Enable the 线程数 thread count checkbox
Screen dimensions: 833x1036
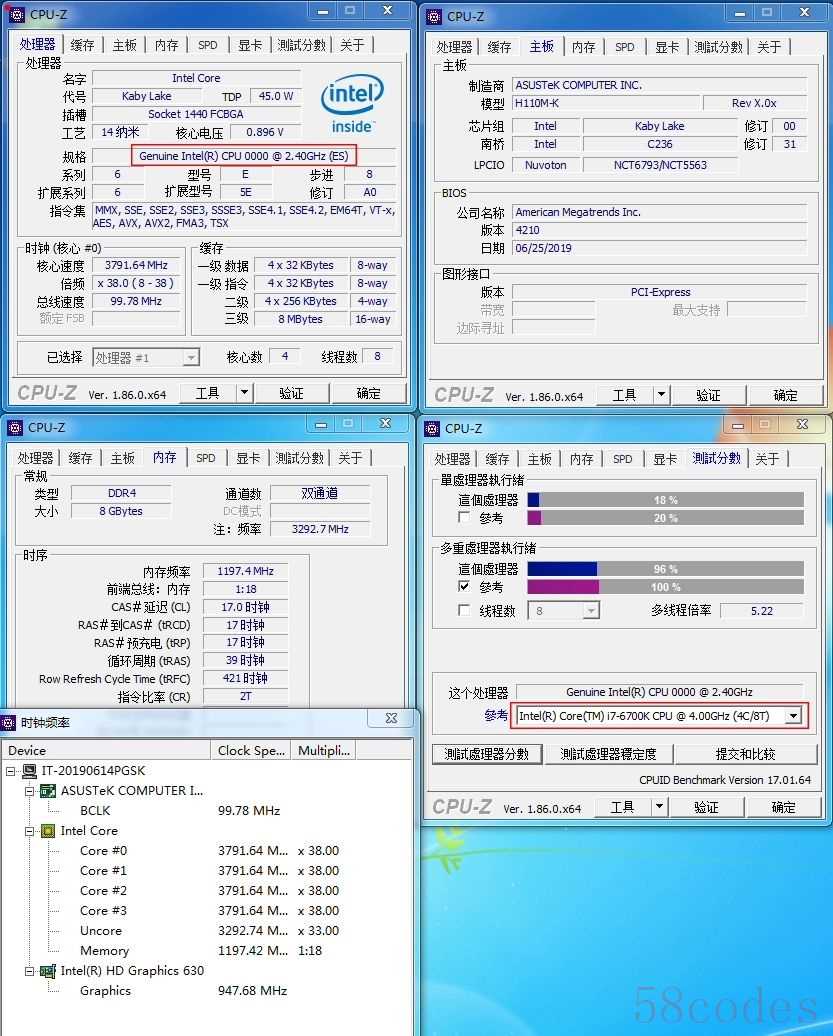[x=464, y=610]
